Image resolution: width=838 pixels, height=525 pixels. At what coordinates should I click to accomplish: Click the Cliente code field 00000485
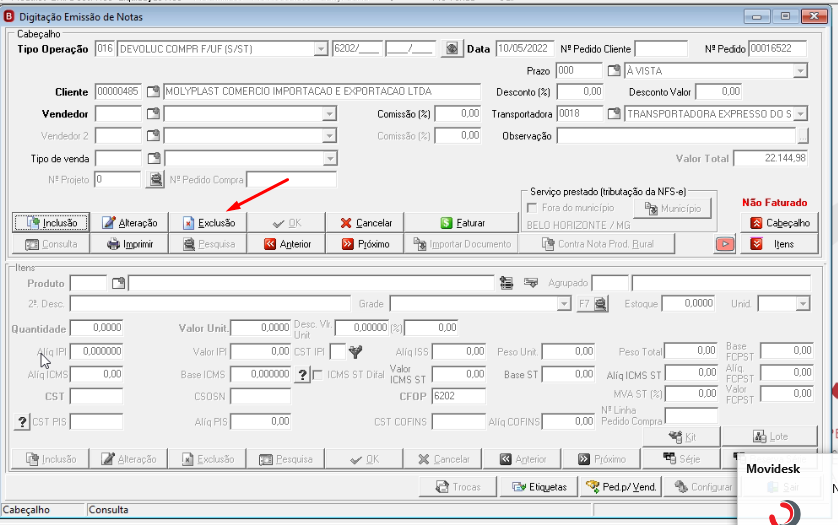click(x=118, y=91)
